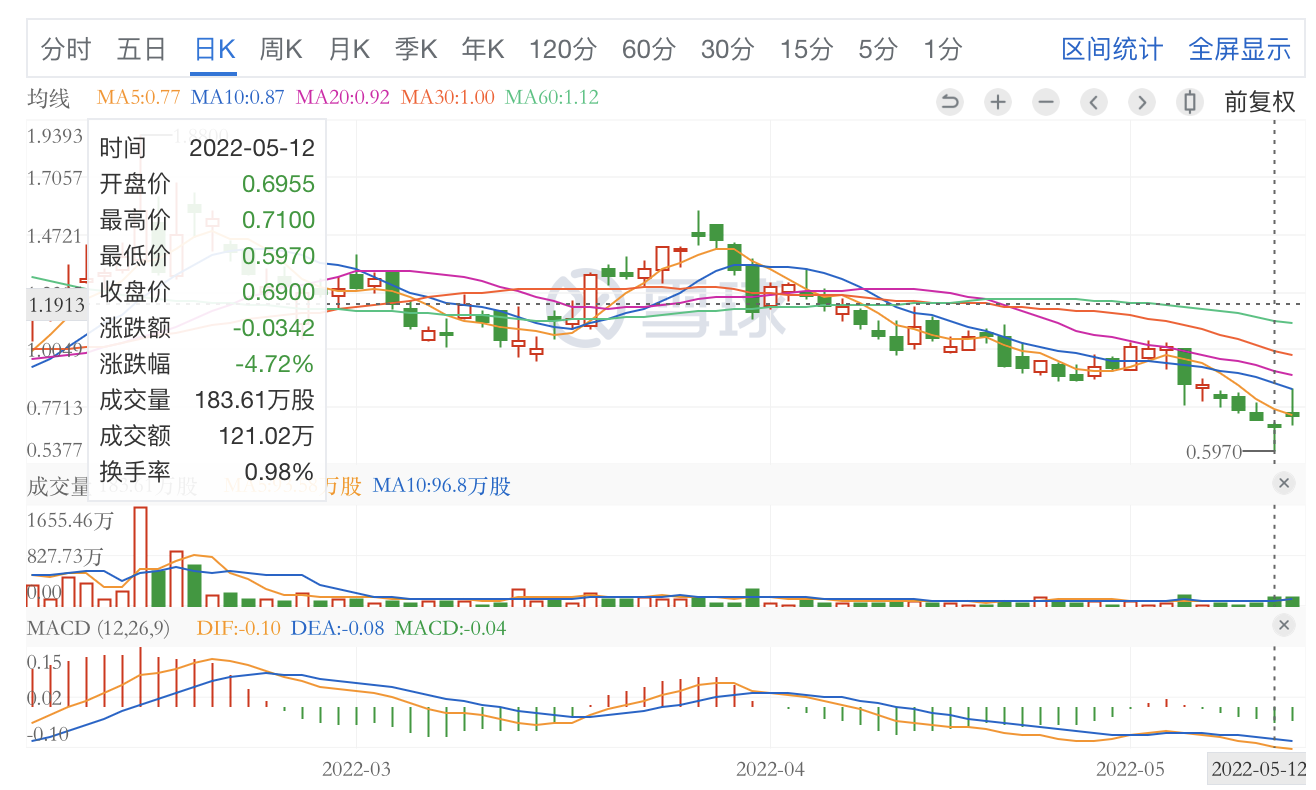The height and width of the screenshot is (790, 1316).
Task: Shift chart left with the left arrow
Action: point(1093,101)
